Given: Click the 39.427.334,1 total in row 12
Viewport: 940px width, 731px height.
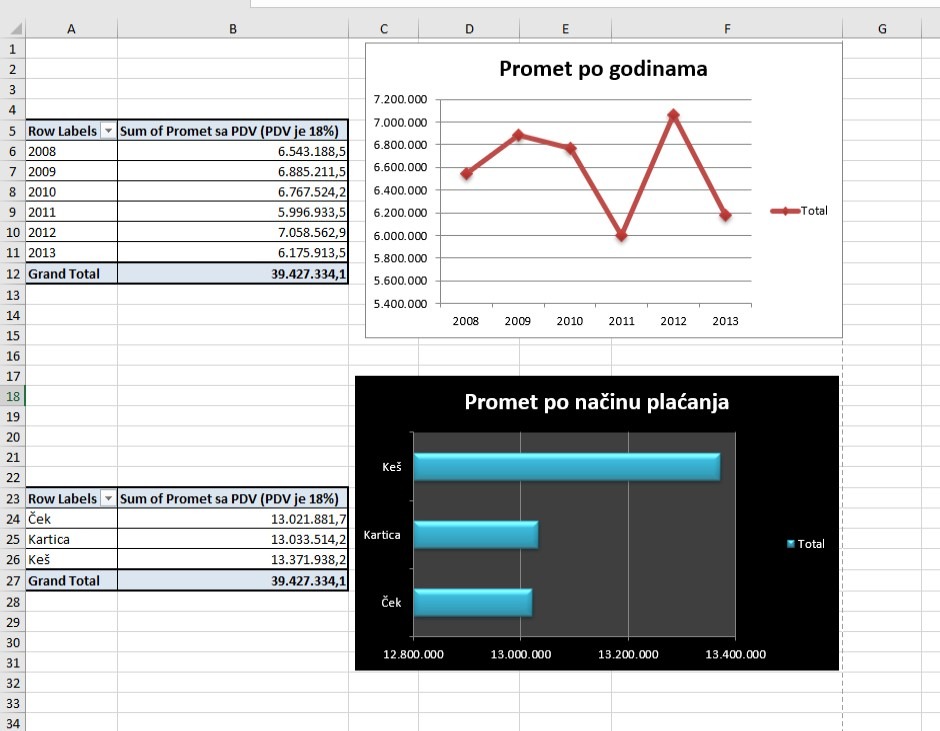Looking at the screenshot, I should [x=233, y=273].
